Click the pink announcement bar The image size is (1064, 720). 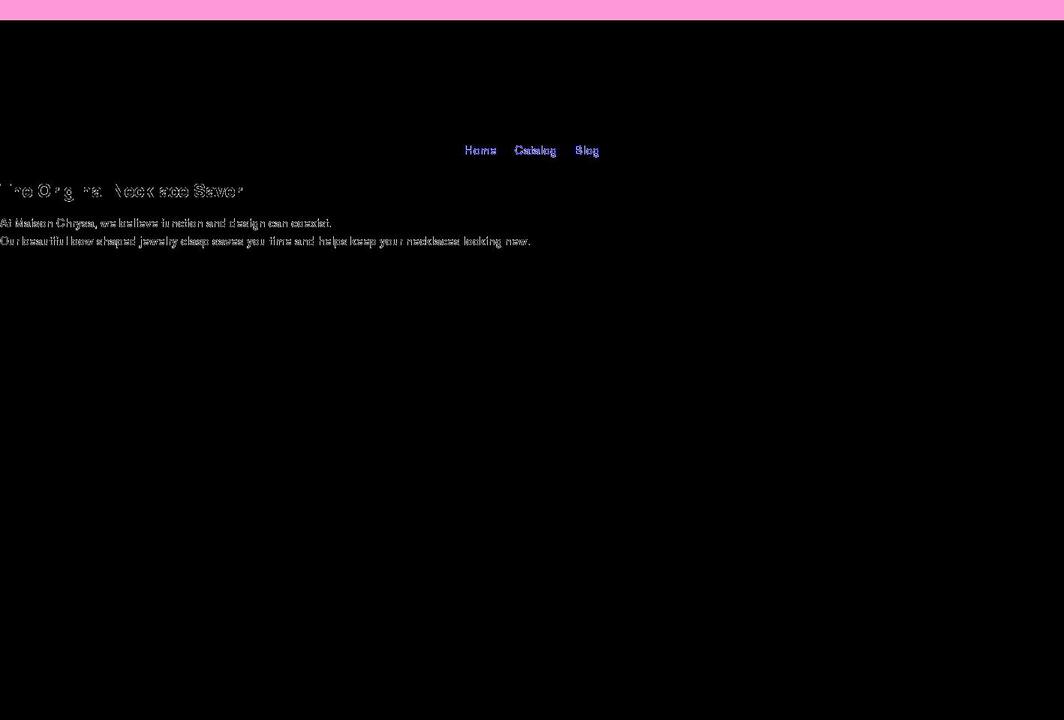point(532,9)
